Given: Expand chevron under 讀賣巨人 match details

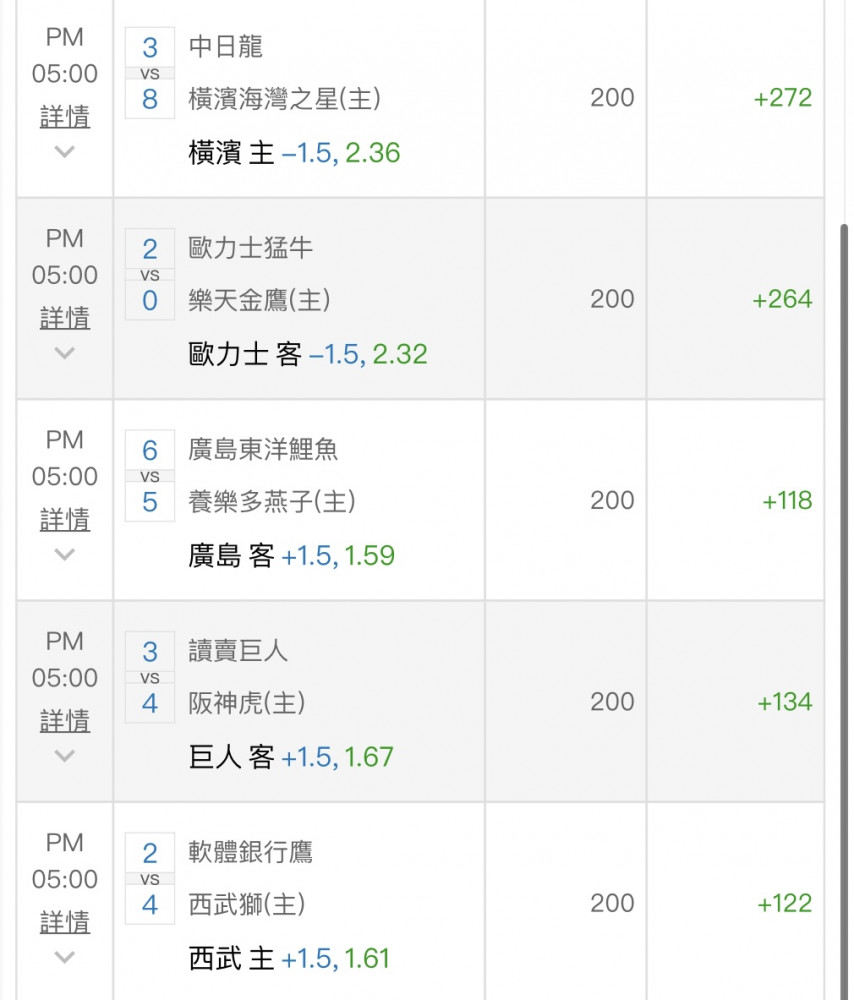Looking at the screenshot, I should pos(64,756).
